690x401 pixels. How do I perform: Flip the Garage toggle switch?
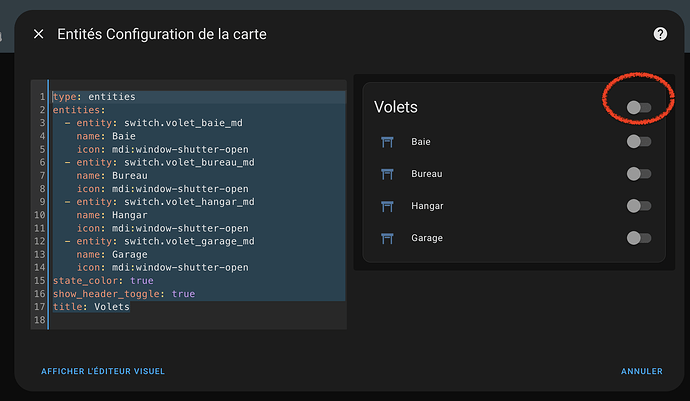pos(639,238)
